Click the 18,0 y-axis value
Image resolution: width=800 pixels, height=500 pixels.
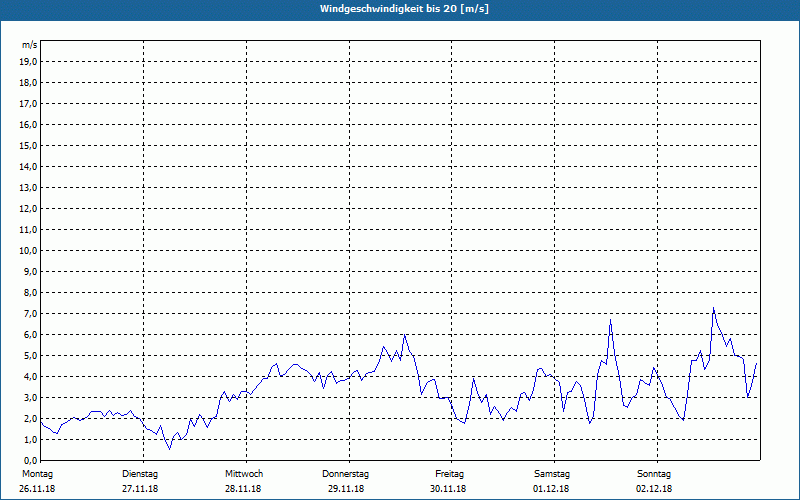(x=28, y=83)
